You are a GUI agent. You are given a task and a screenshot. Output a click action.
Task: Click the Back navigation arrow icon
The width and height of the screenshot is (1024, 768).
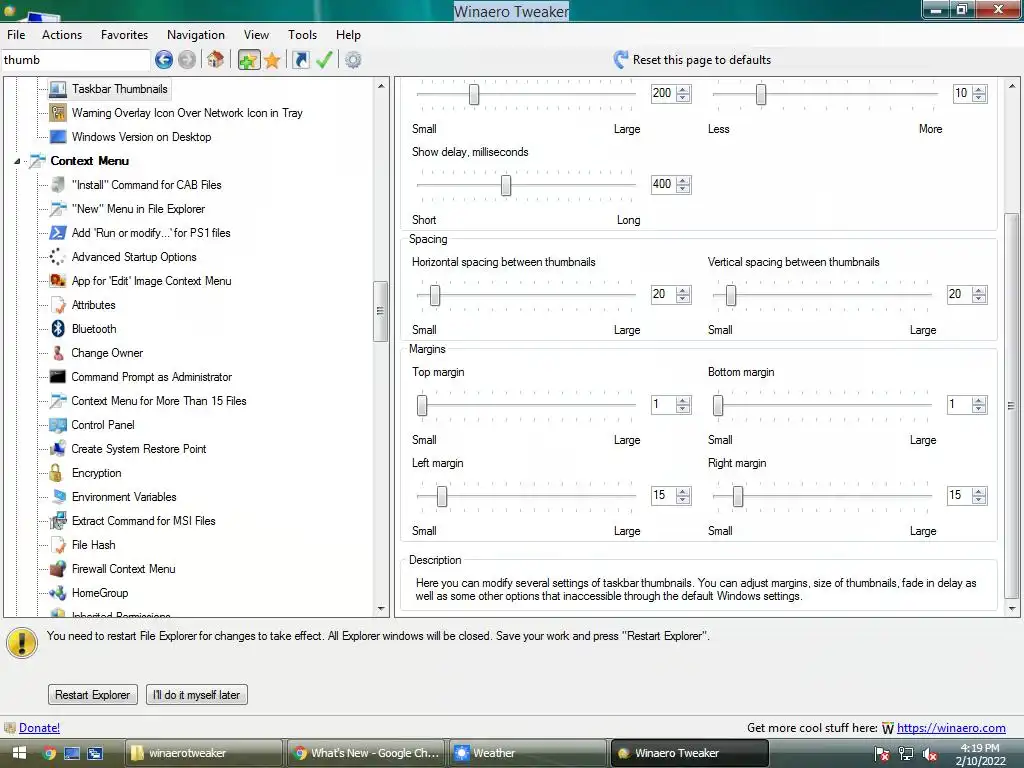click(164, 60)
